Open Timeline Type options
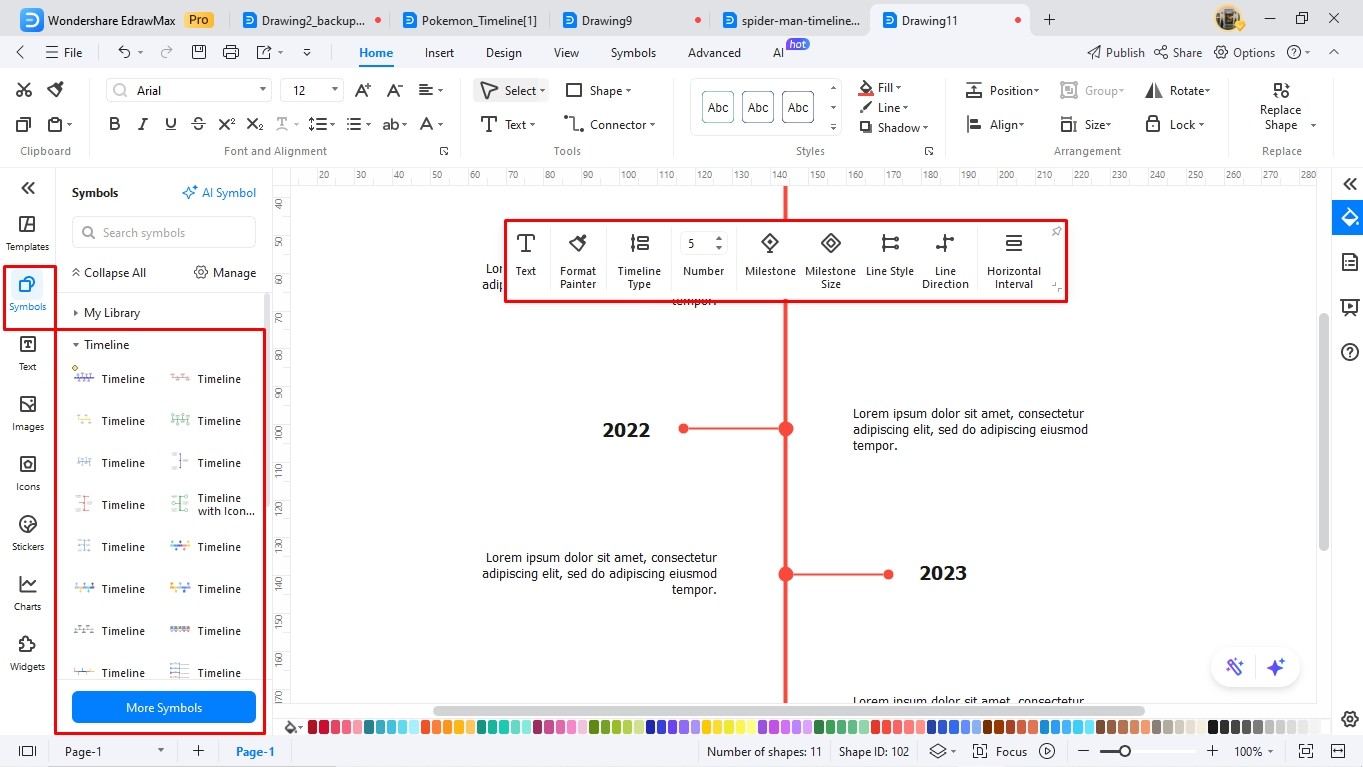This screenshot has height=767, width=1363. click(639, 260)
